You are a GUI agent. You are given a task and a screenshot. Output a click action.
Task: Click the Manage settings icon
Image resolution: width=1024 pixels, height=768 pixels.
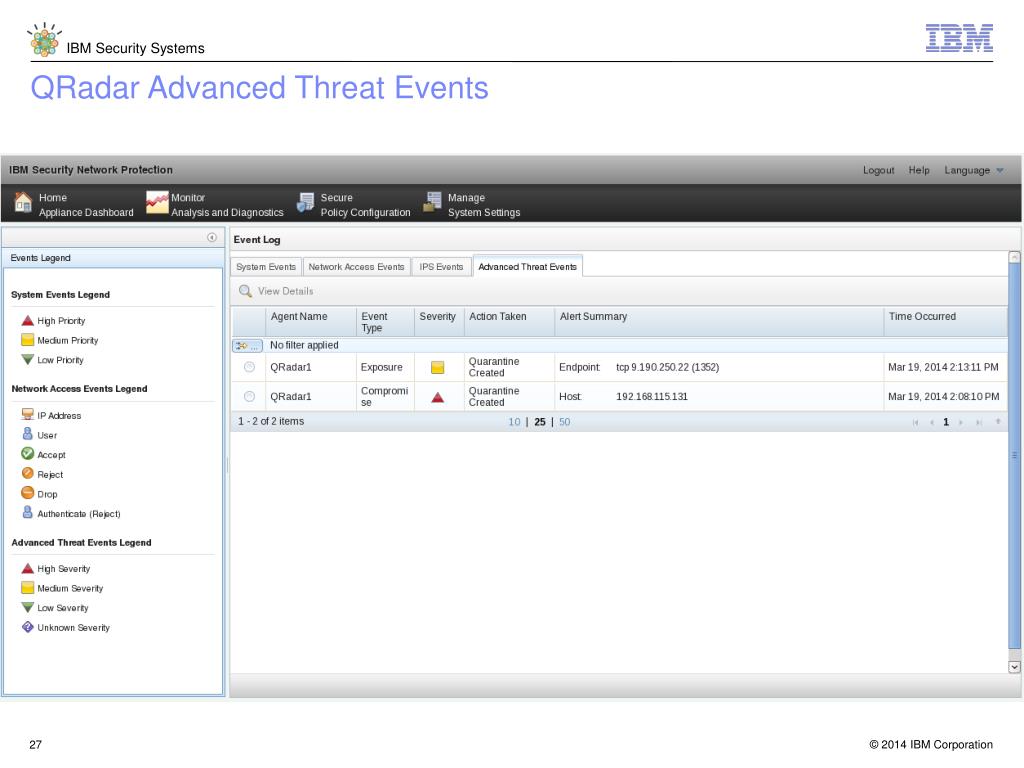[x=432, y=202]
